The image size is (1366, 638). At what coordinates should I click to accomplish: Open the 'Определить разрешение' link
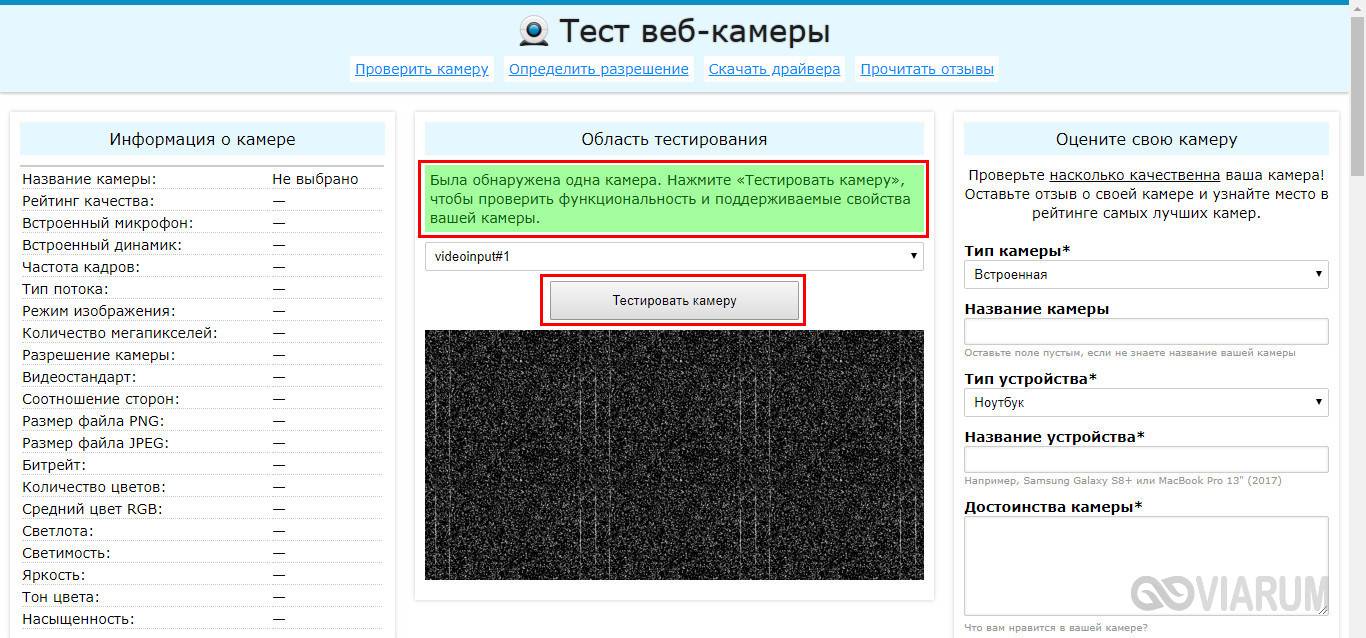coord(598,69)
